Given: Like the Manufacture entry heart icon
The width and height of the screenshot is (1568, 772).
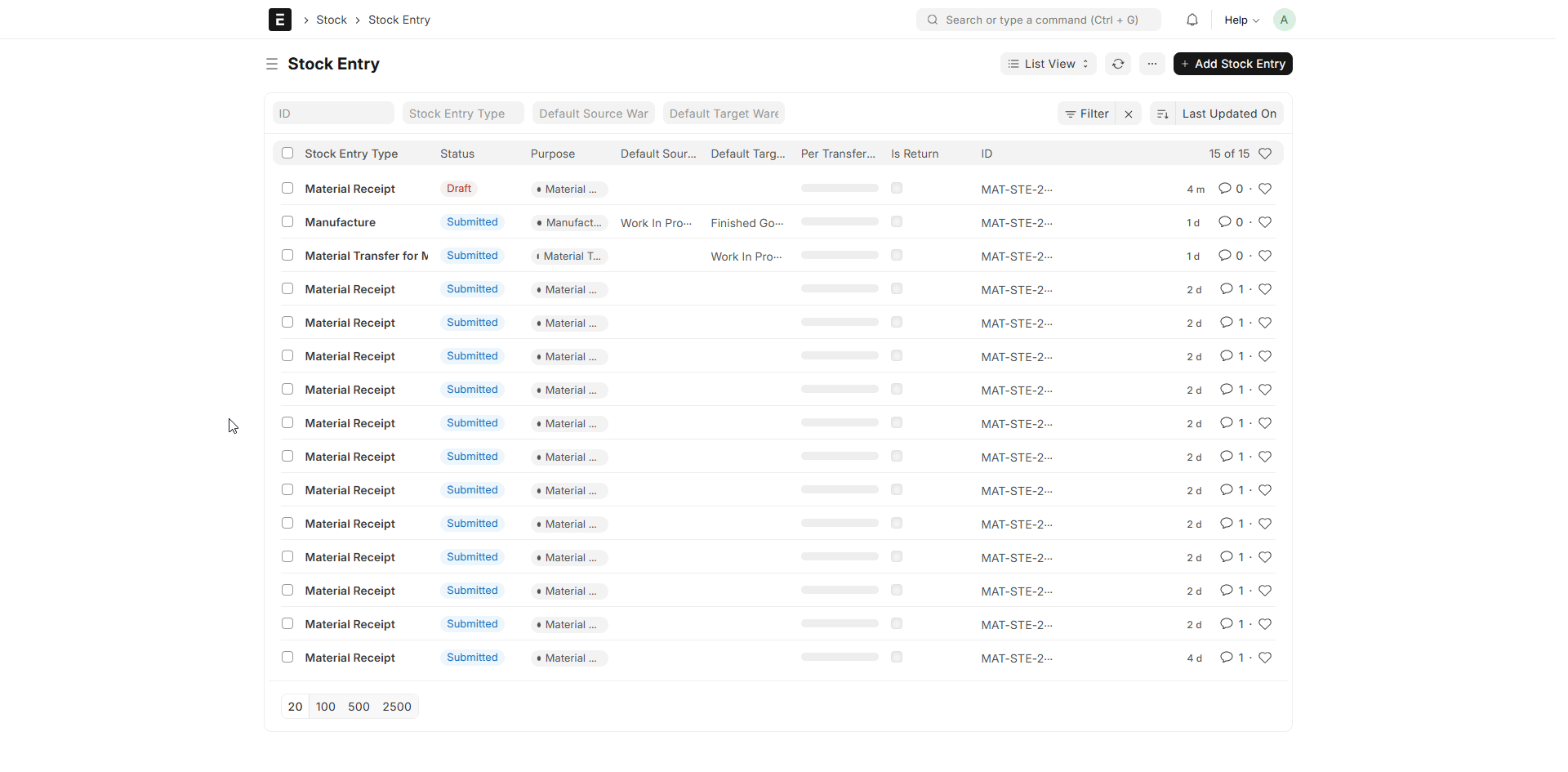Looking at the screenshot, I should pyautogui.click(x=1264, y=222).
